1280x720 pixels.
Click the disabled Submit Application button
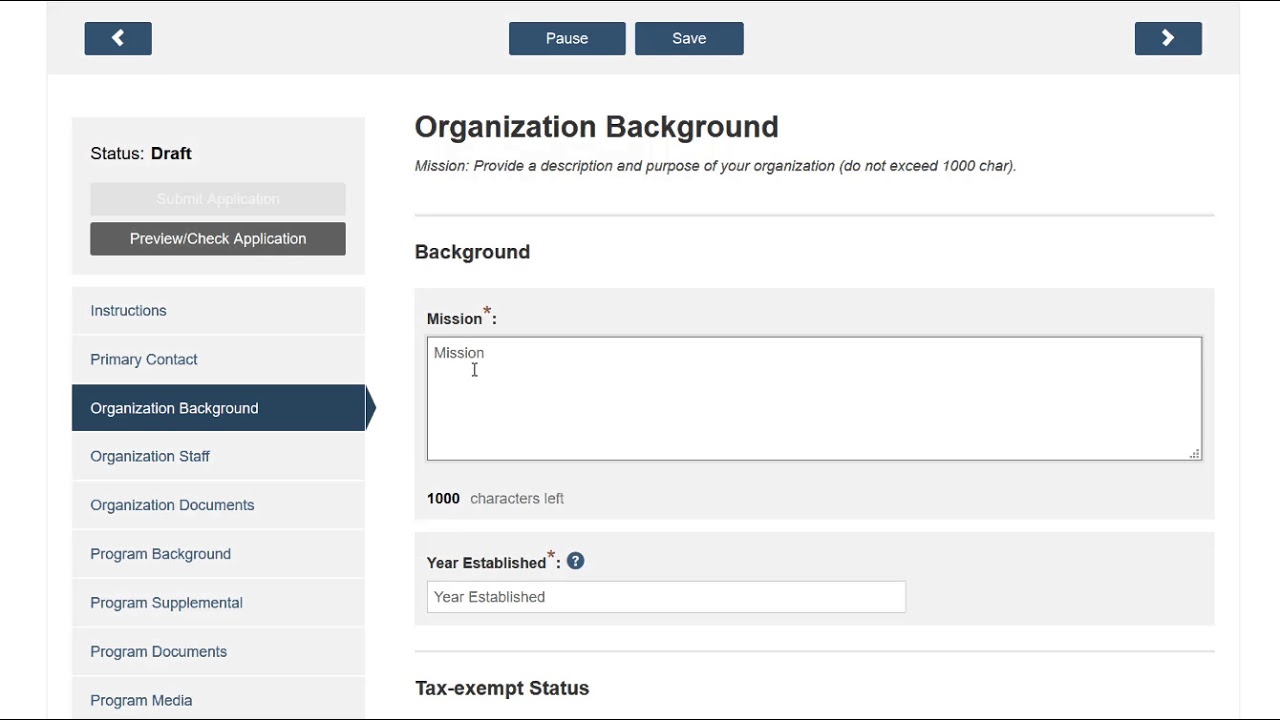[x=218, y=199]
